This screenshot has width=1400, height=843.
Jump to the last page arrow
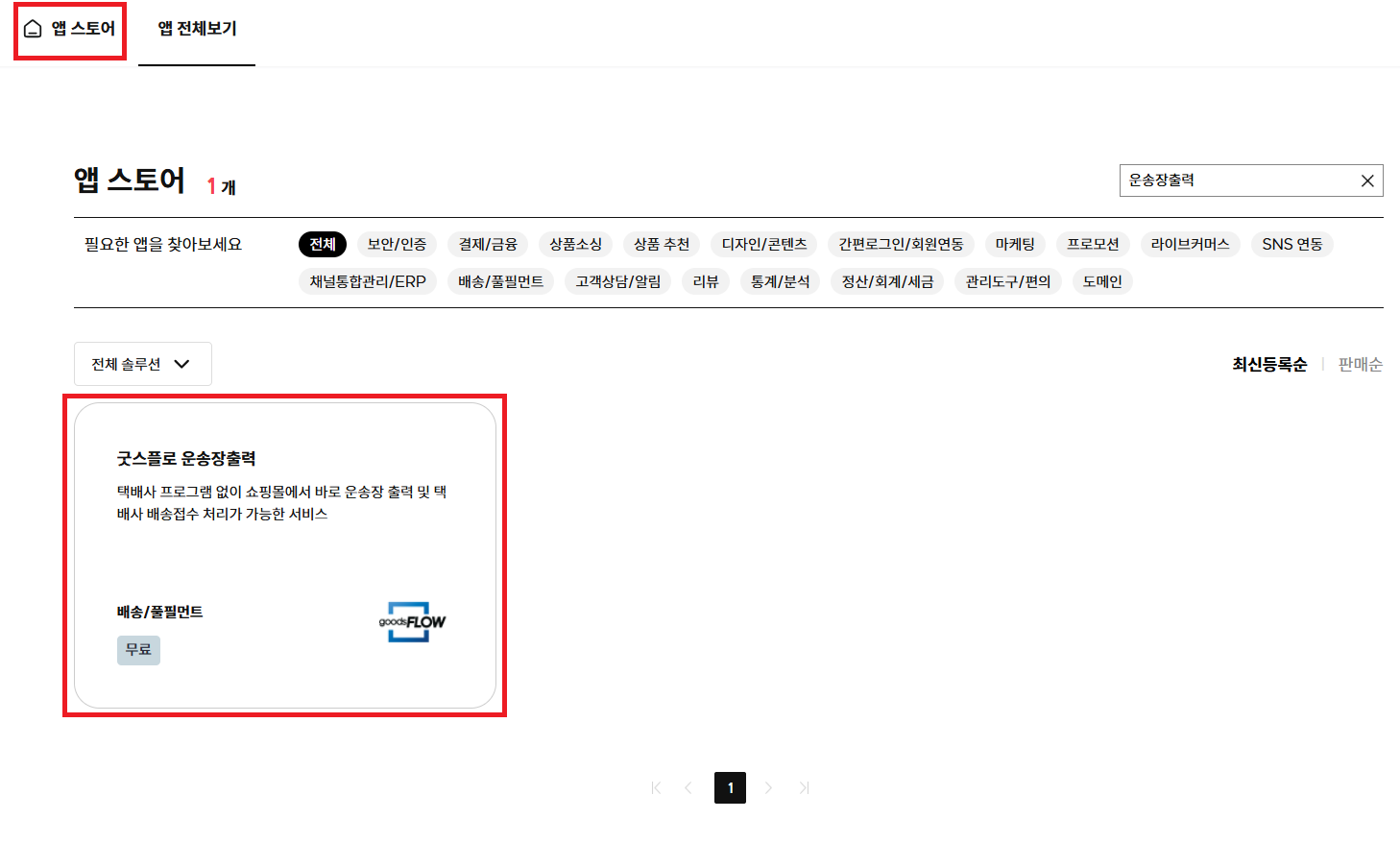804,788
